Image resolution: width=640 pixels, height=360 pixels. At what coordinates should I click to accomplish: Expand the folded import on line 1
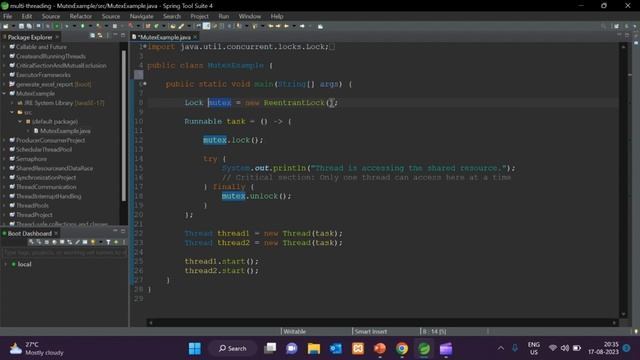[x=145, y=47]
